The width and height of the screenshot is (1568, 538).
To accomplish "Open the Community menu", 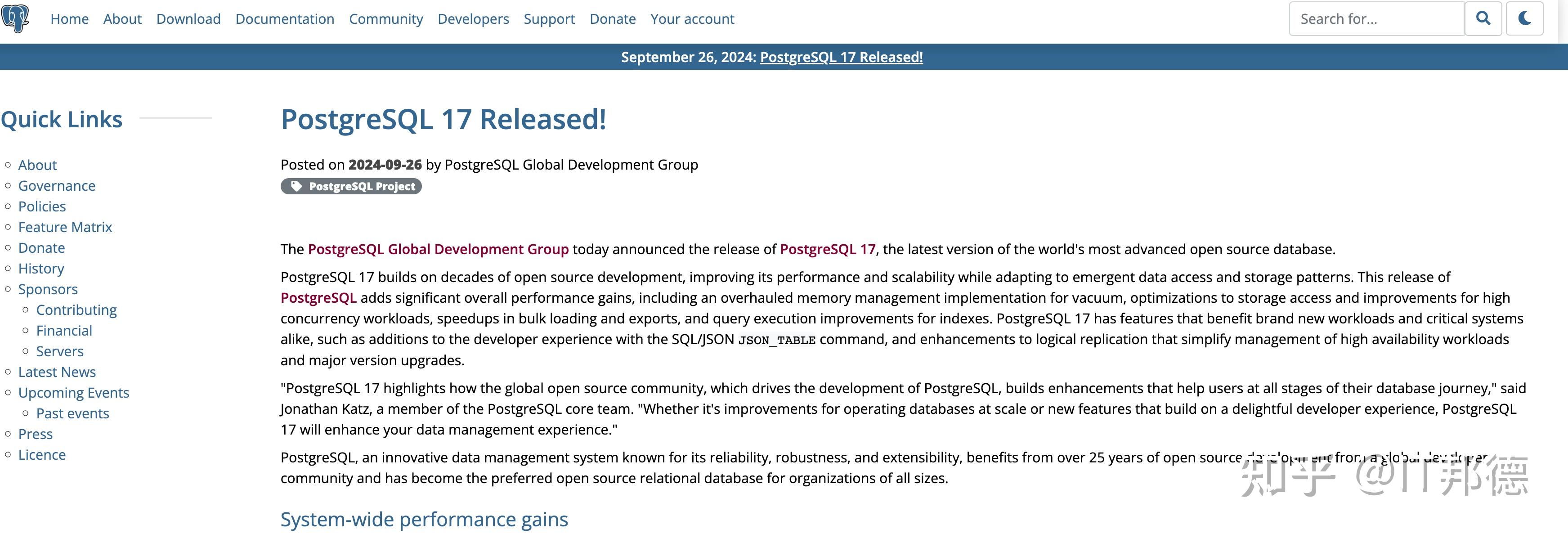I will click(x=386, y=19).
